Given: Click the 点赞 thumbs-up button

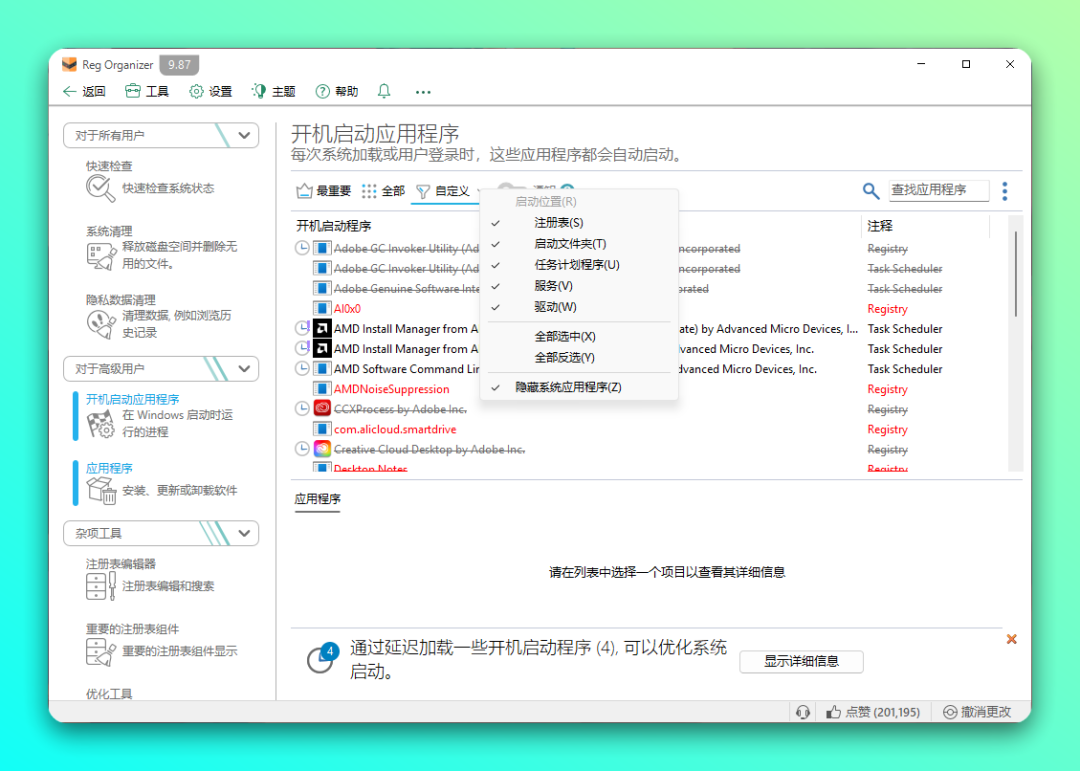Looking at the screenshot, I should click(873, 712).
